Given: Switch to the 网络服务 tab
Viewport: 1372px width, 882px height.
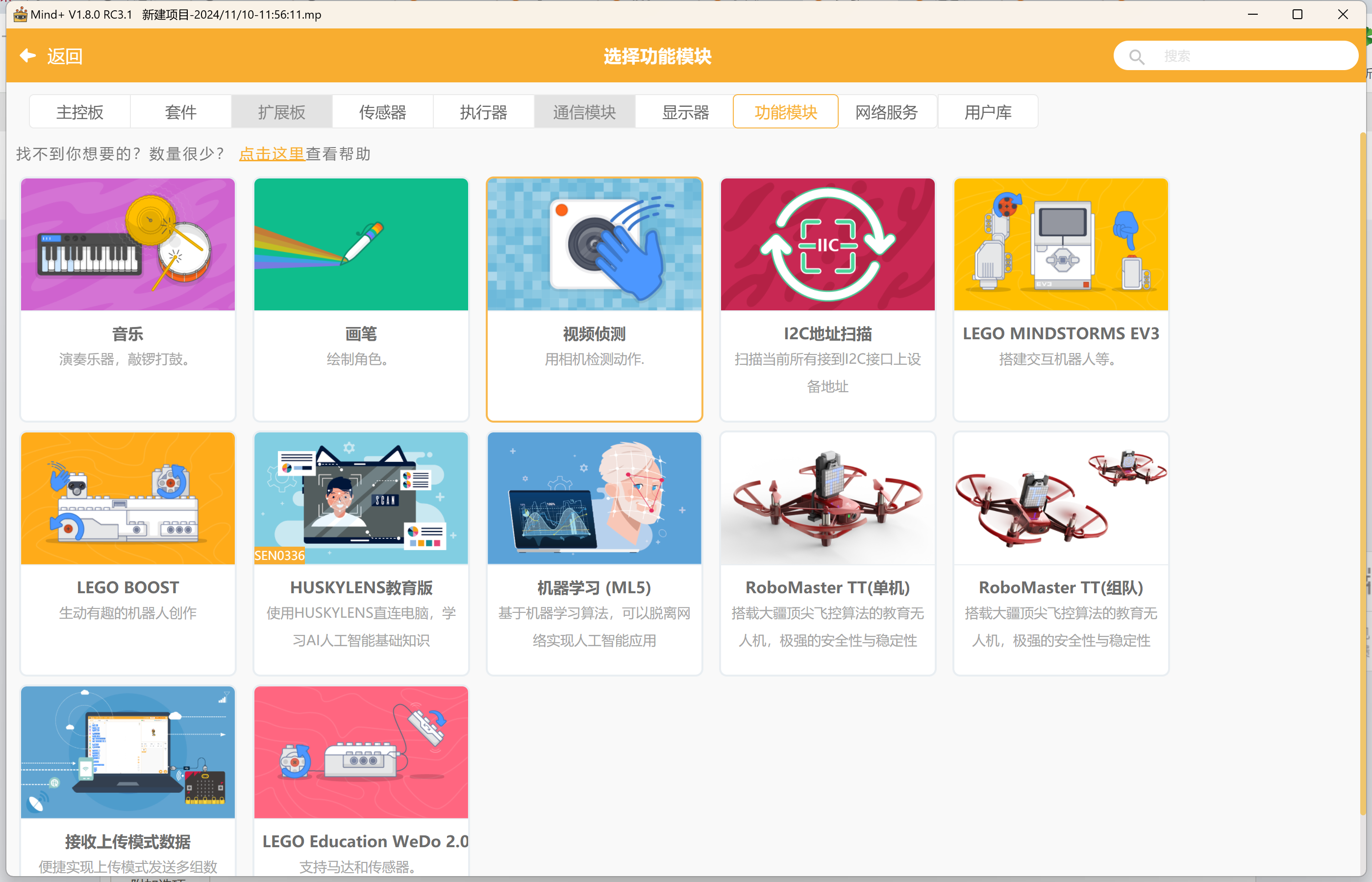Looking at the screenshot, I should coord(887,112).
